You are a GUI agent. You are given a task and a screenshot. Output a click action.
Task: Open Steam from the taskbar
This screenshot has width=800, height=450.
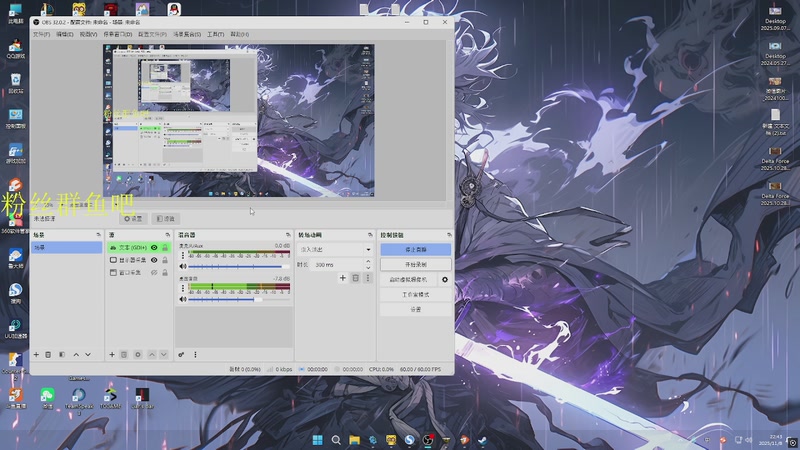[x=482, y=440]
